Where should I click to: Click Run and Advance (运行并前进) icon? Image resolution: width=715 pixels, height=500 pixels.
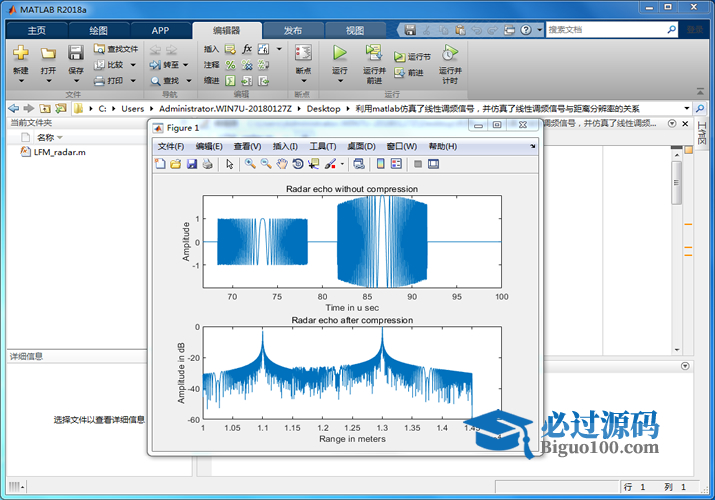tap(373, 53)
